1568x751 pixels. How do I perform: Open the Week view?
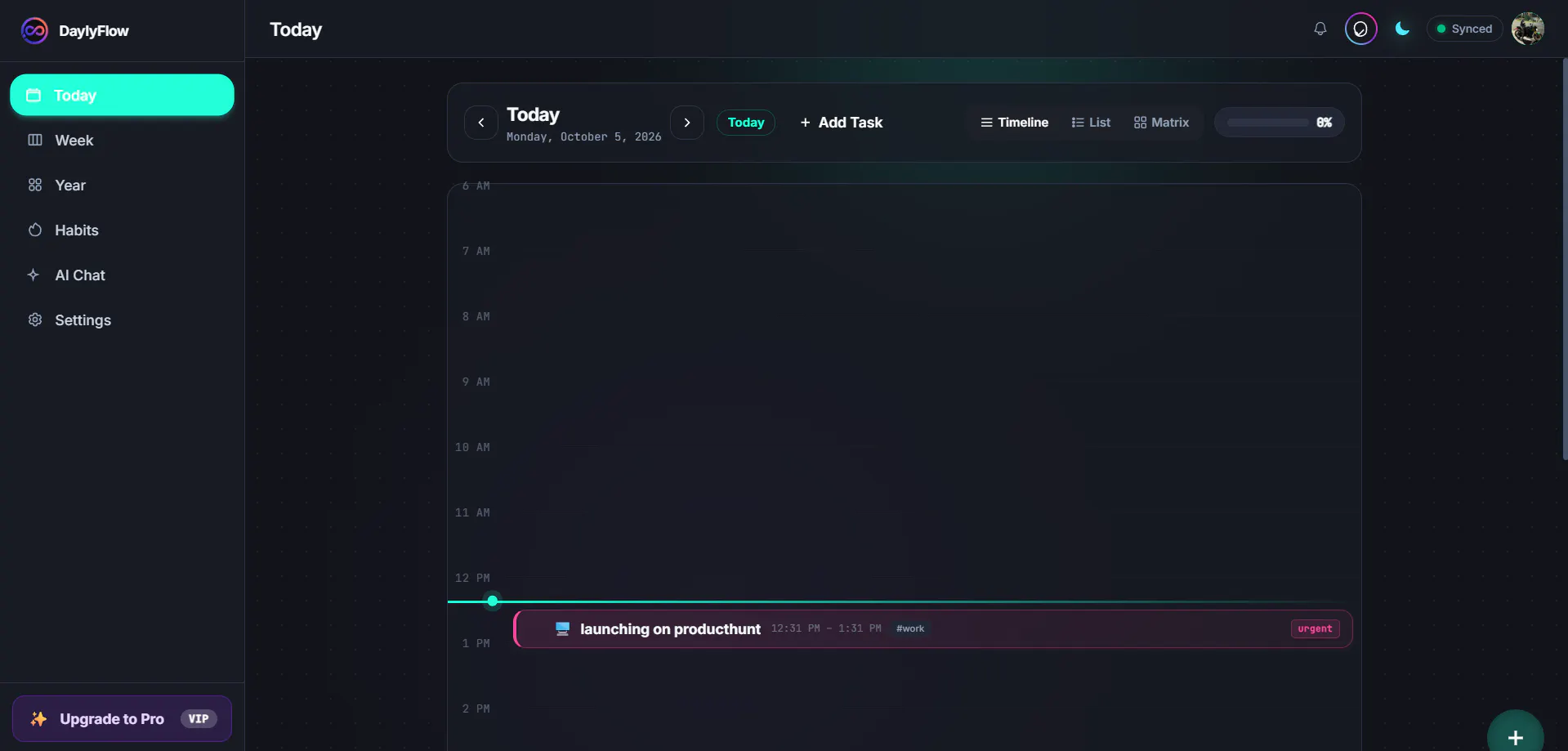(x=122, y=140)
